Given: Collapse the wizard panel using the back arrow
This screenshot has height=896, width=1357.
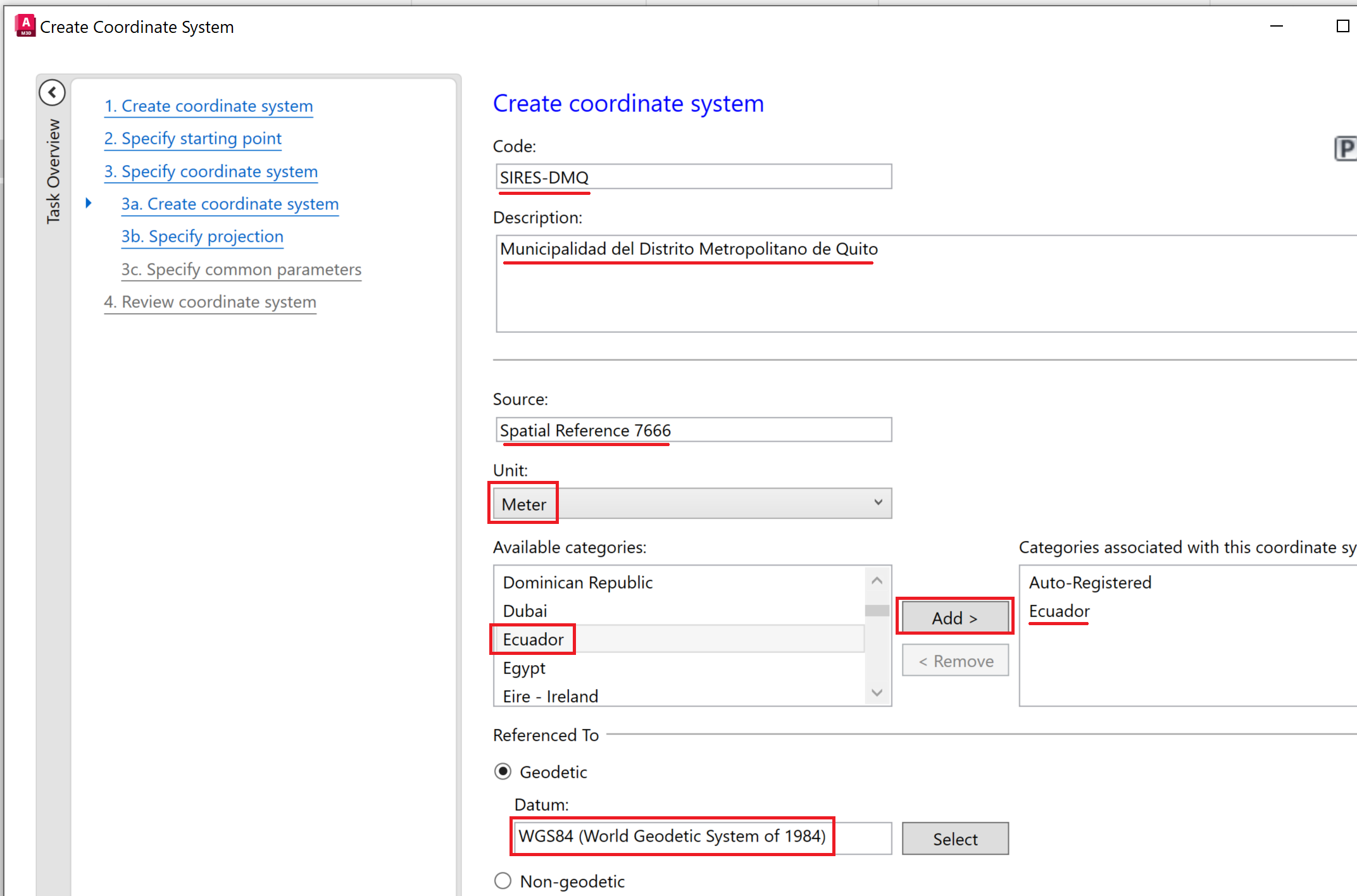Looking at the screenshot, I should 53,92.
